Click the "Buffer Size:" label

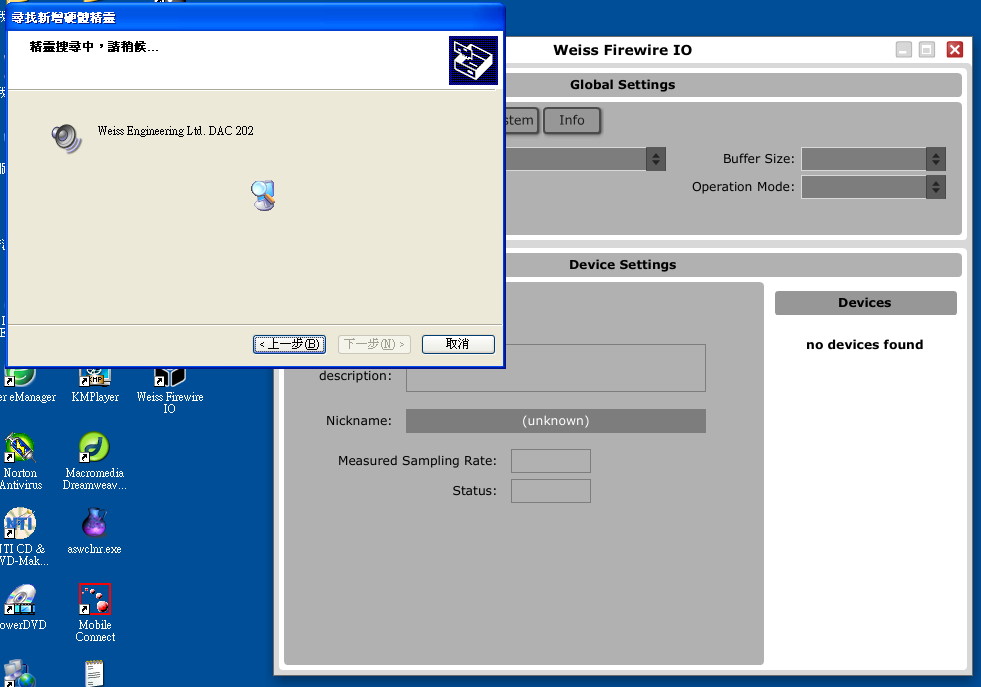(x=758, y=159)
